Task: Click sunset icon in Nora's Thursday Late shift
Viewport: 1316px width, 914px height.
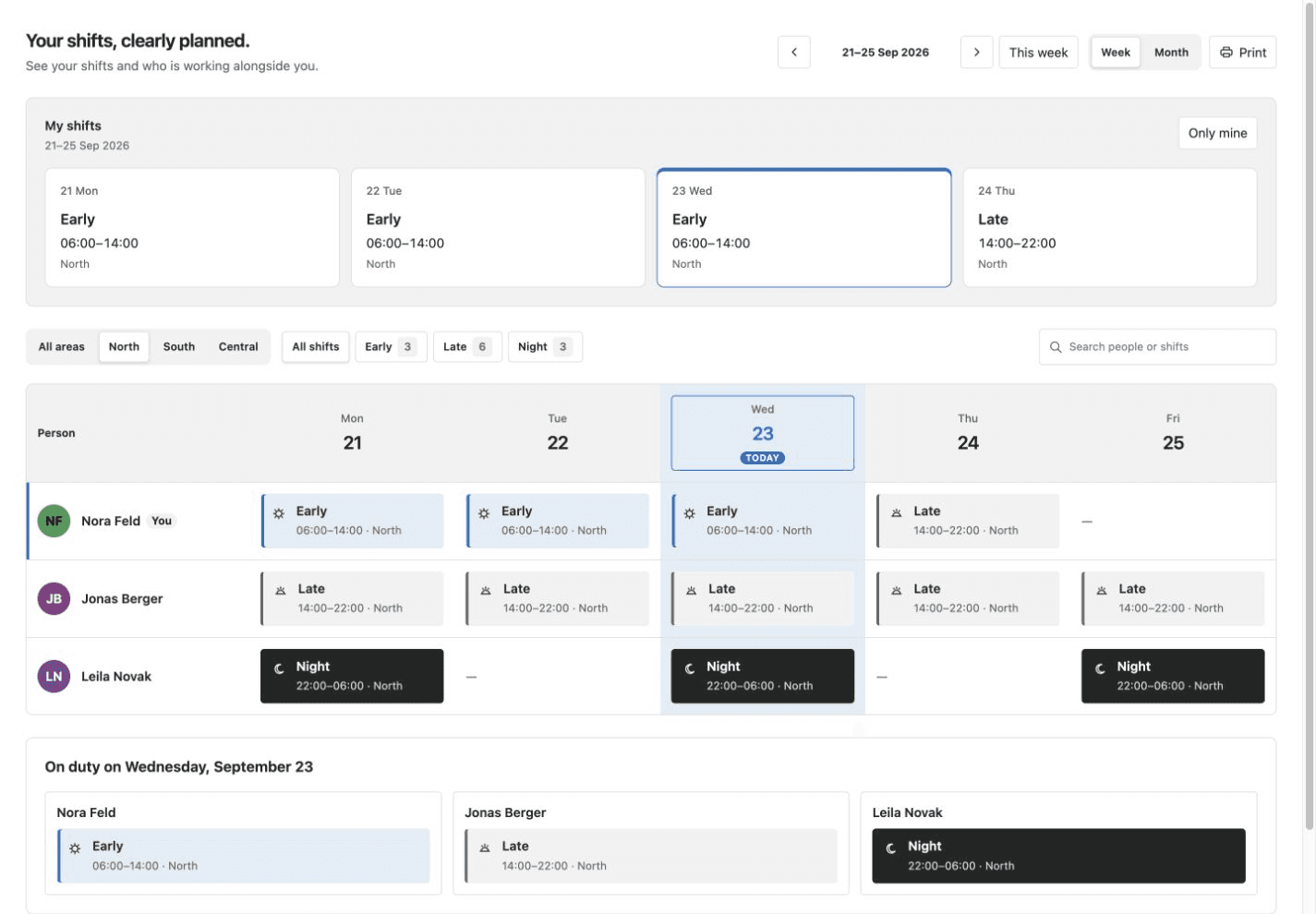Action: (x=896, y=512)
